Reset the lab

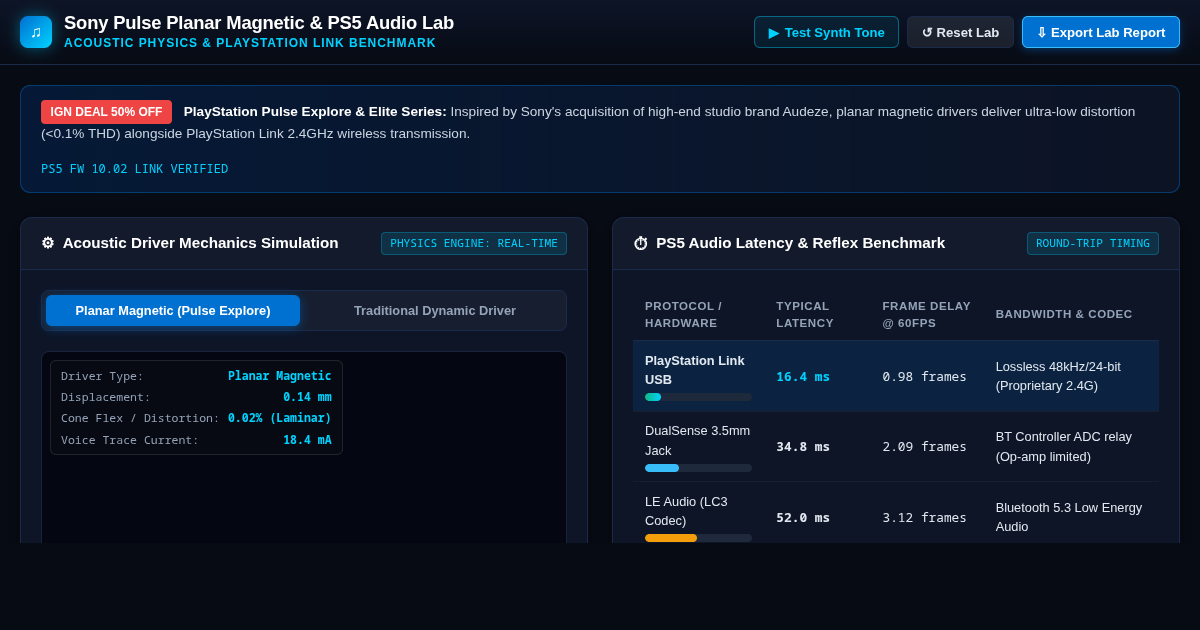[x=960, y=32]
